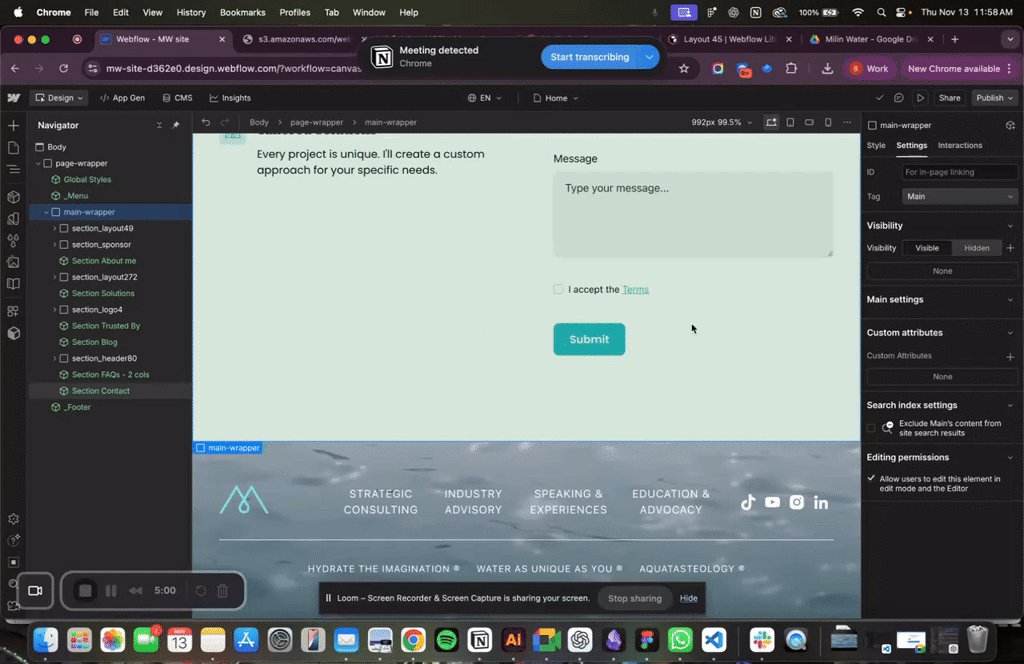Image resolution: width=1024 pixels, height=664 pixels.
Task: Select the tablet breakpoint icon
Action: [x=790, y=122]
